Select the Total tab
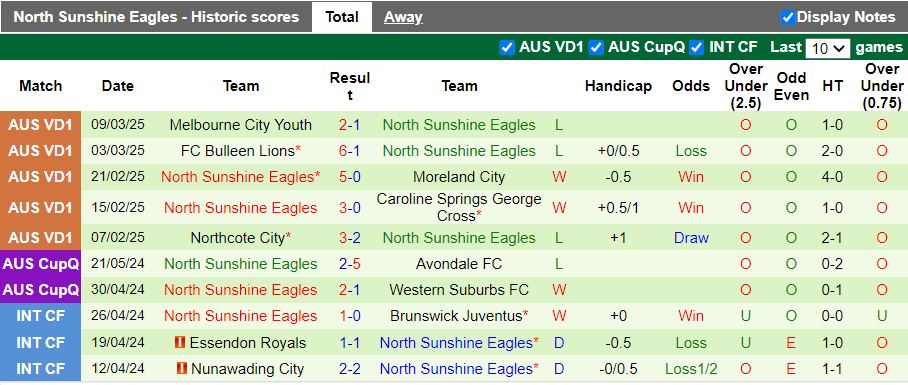 pos(342,17)
